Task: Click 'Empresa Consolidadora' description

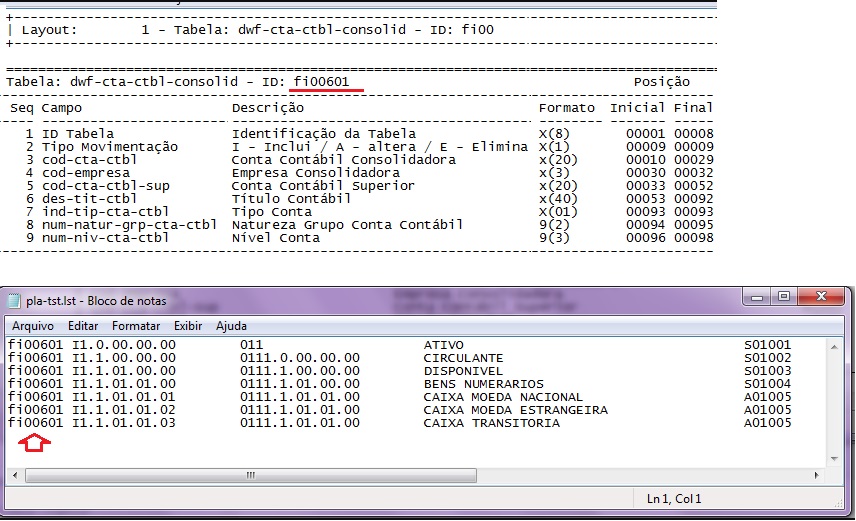Action: coord(316,173)
